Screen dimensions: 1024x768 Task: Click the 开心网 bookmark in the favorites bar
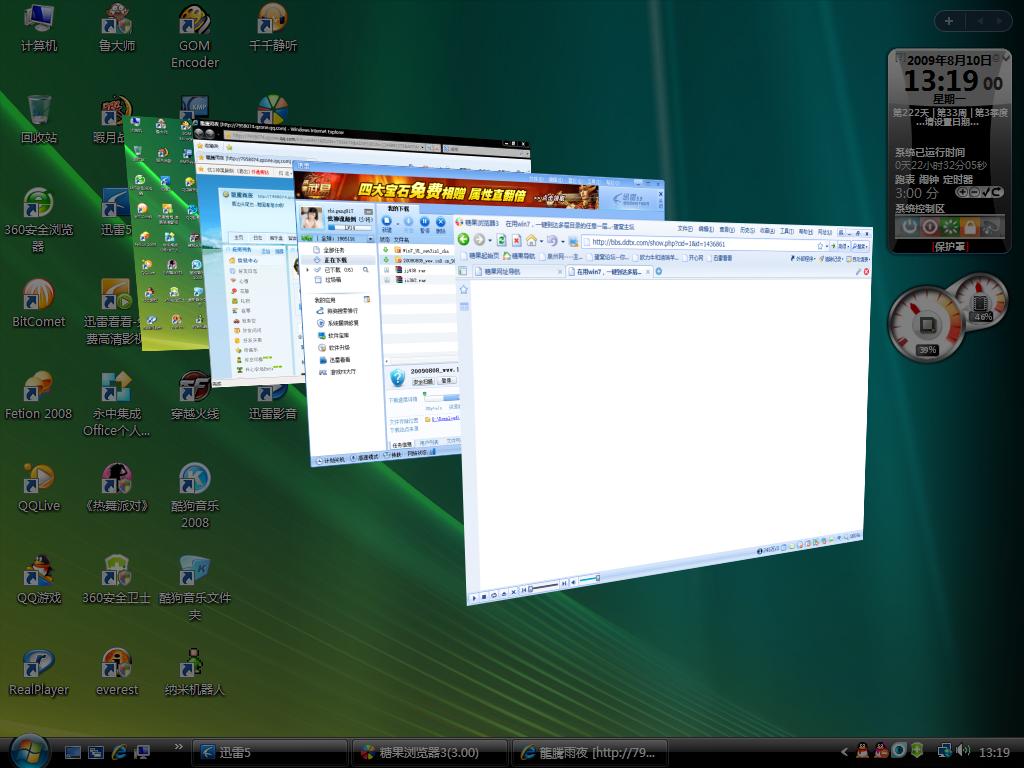(x=692, y=257)
